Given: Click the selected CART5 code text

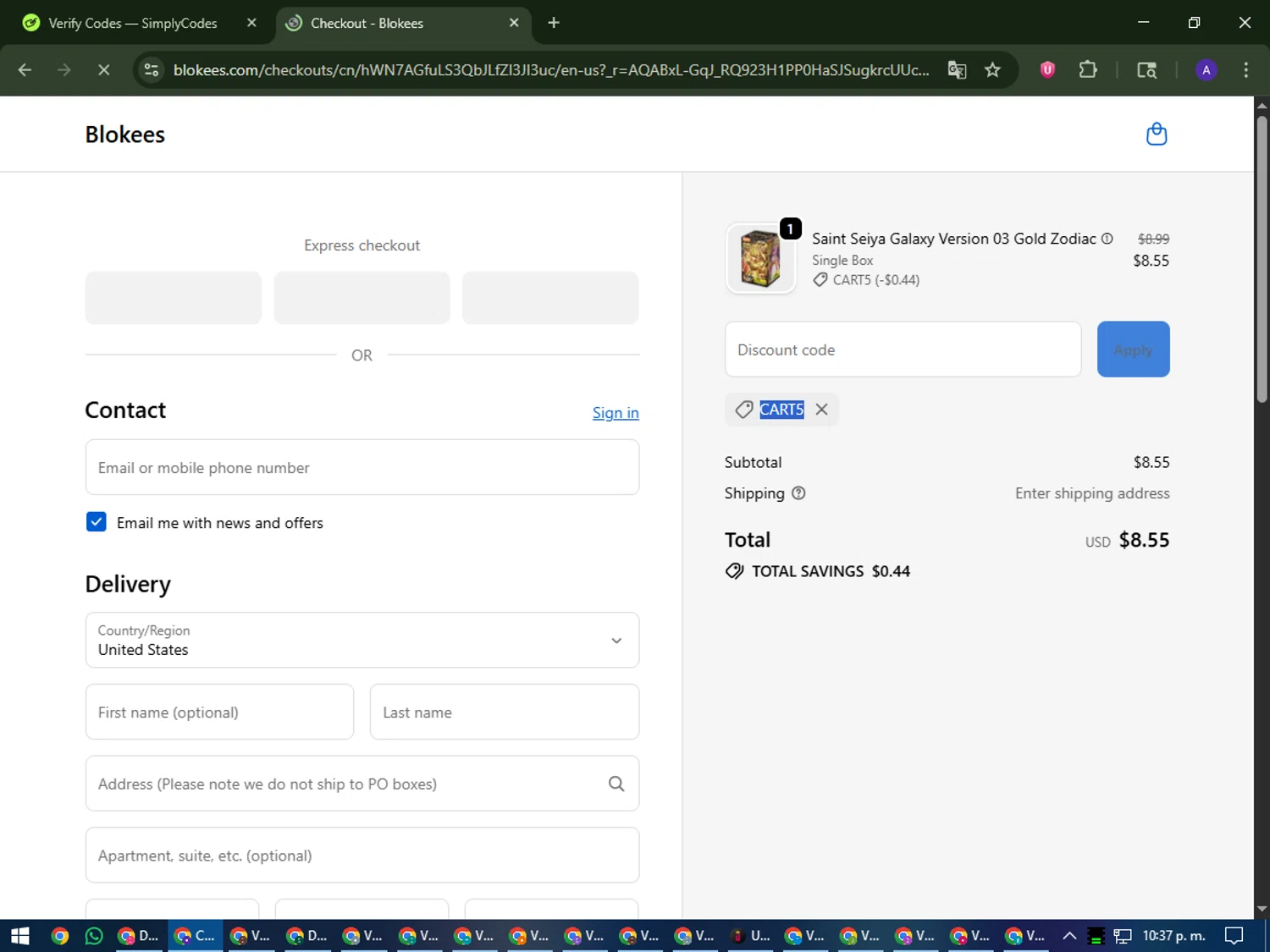Looking at the screenshot, I should coord(781,410).
